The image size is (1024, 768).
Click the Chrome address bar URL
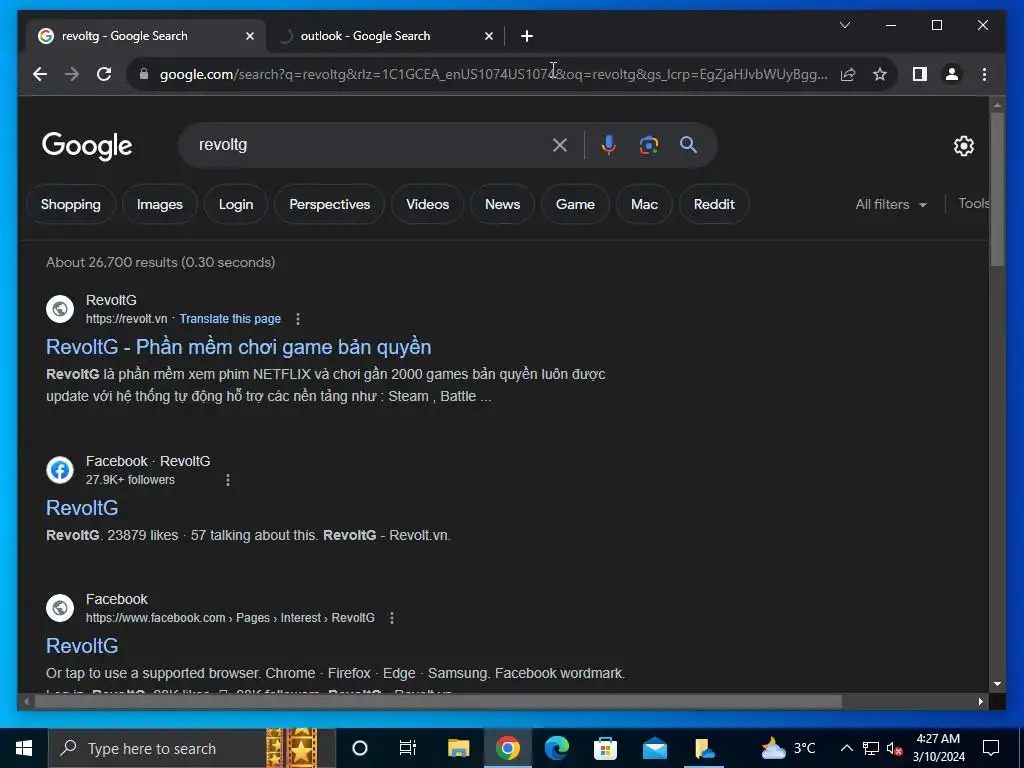tap(493, 74)
